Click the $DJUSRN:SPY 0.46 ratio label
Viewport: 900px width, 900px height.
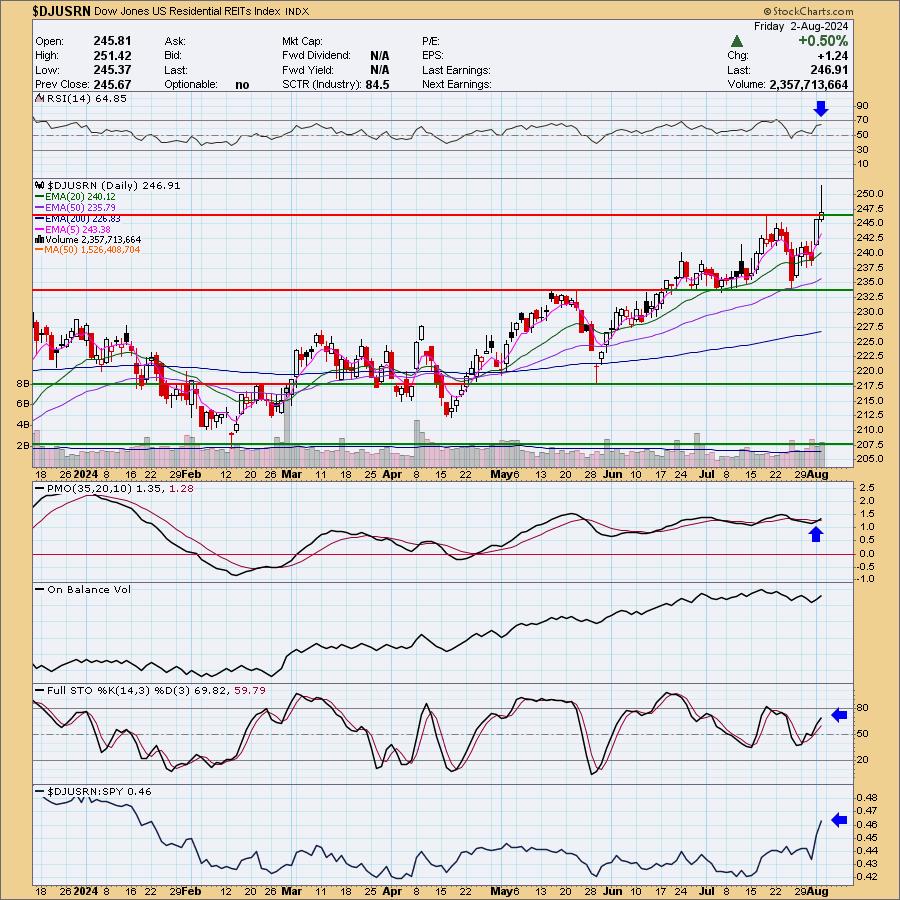point(99,792)
